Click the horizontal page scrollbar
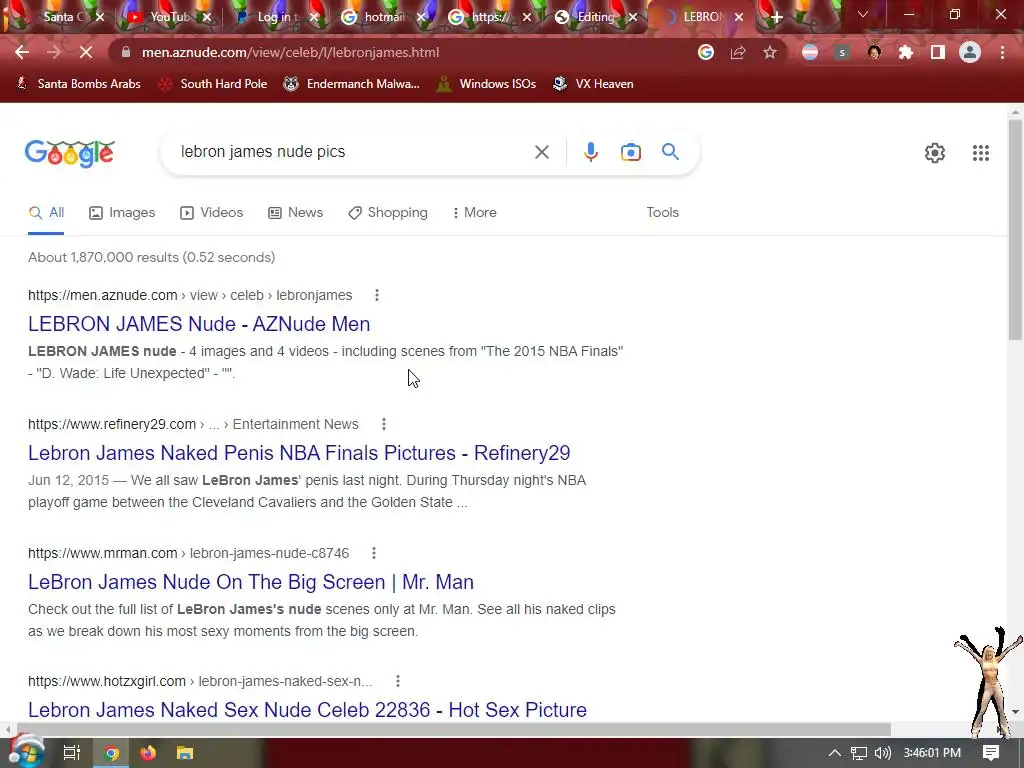Viewport: 1024px width, 768px height. tap(453, 729)
